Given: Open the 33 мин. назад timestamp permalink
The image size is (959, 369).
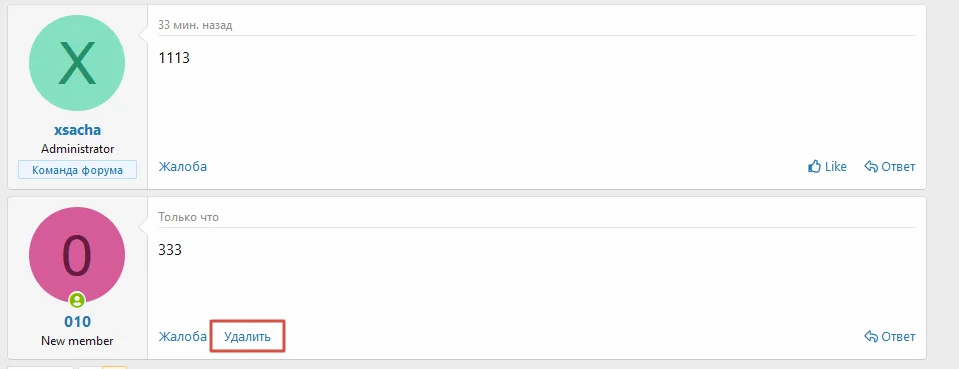Looking at the screenshot, I should click(x=195, y=25).
